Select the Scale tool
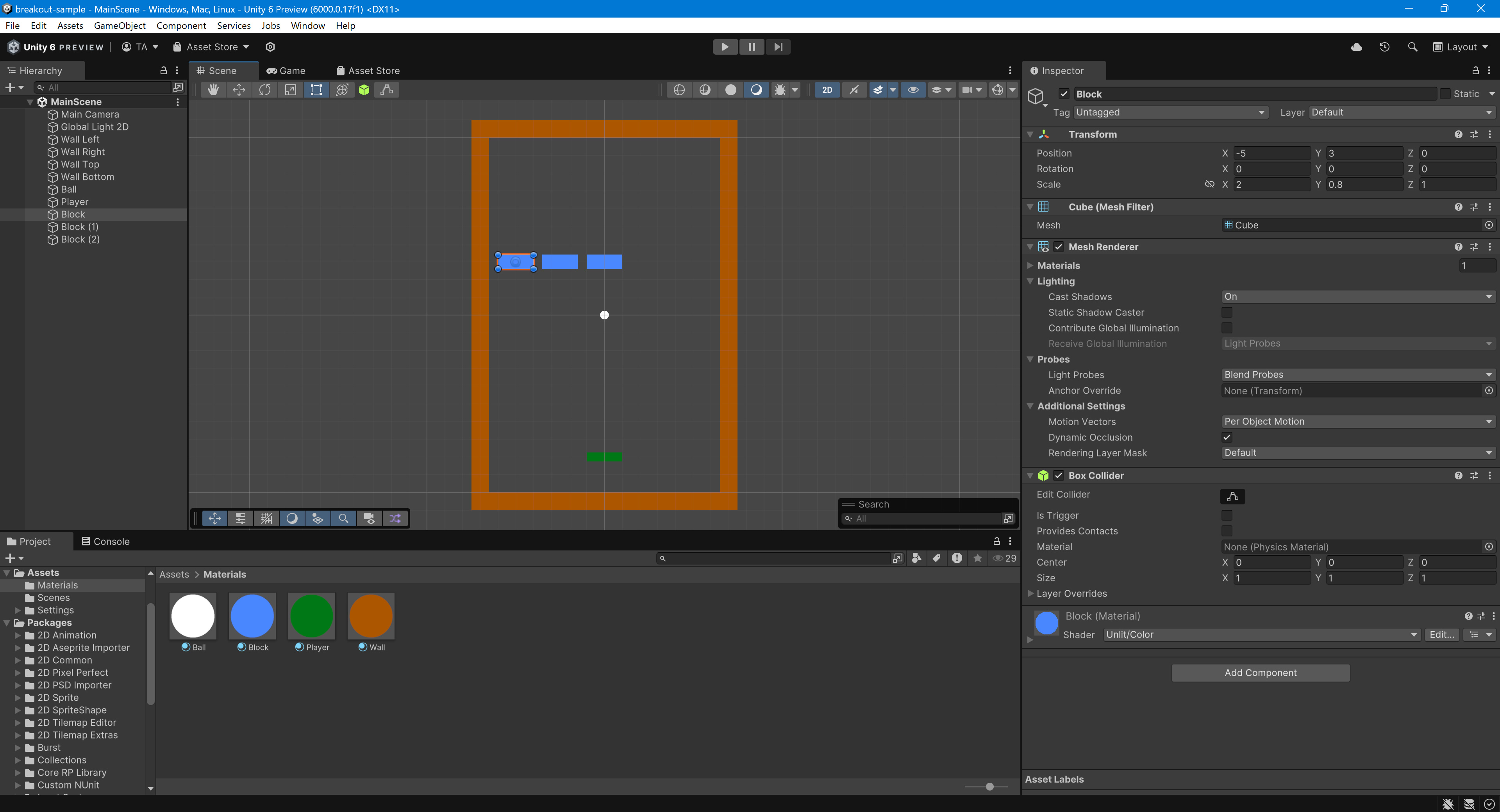The image size is (1500, 812). point(290,90)
